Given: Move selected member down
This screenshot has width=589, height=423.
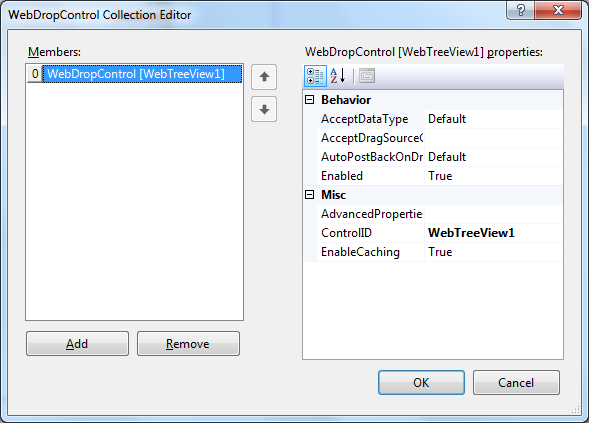Looking at the screenshot, I should click(x=264, y=109).
